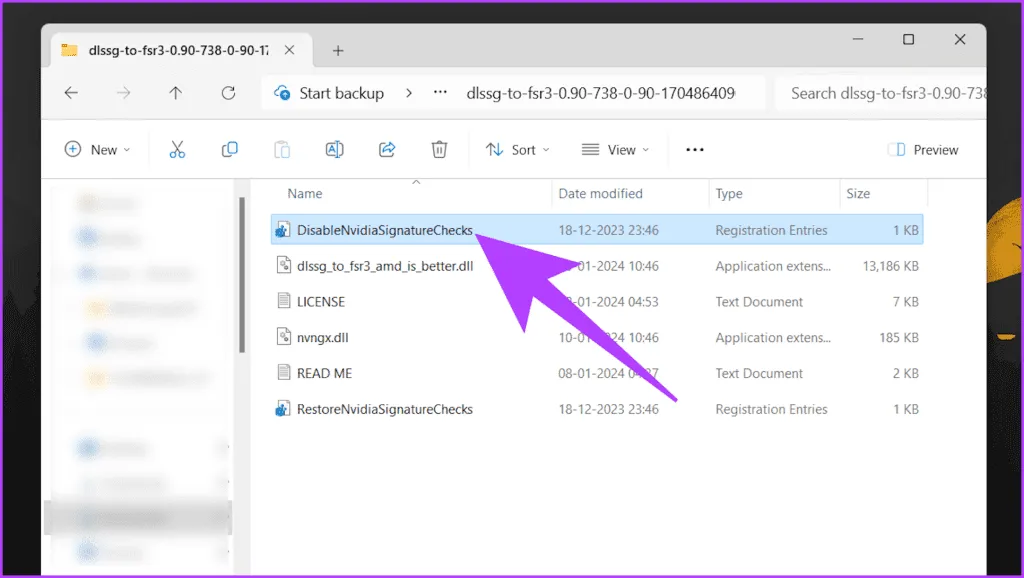Navigate back with the back arrow
The width and height of the screenshot is (1024, 578).
71,93
